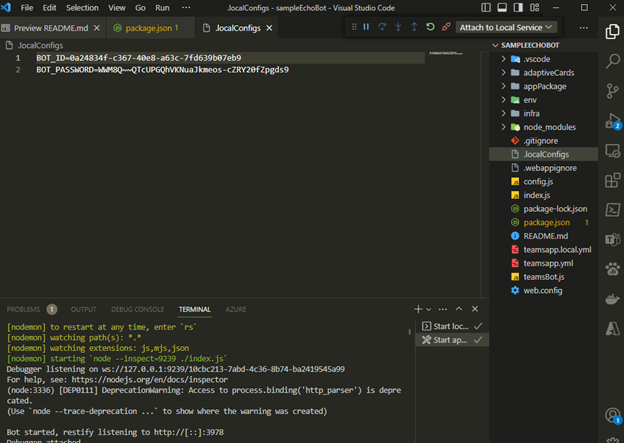Open the Docker whale icon
The width and height of the screenshot is (624, 443).
(x=612, y=299)
